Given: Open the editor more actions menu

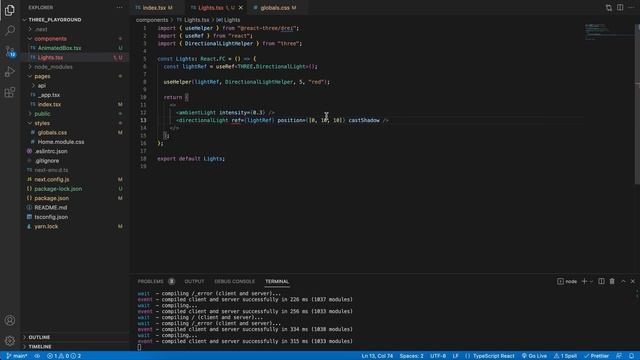Looking at the screenshot, I should [x=631, y=7].
